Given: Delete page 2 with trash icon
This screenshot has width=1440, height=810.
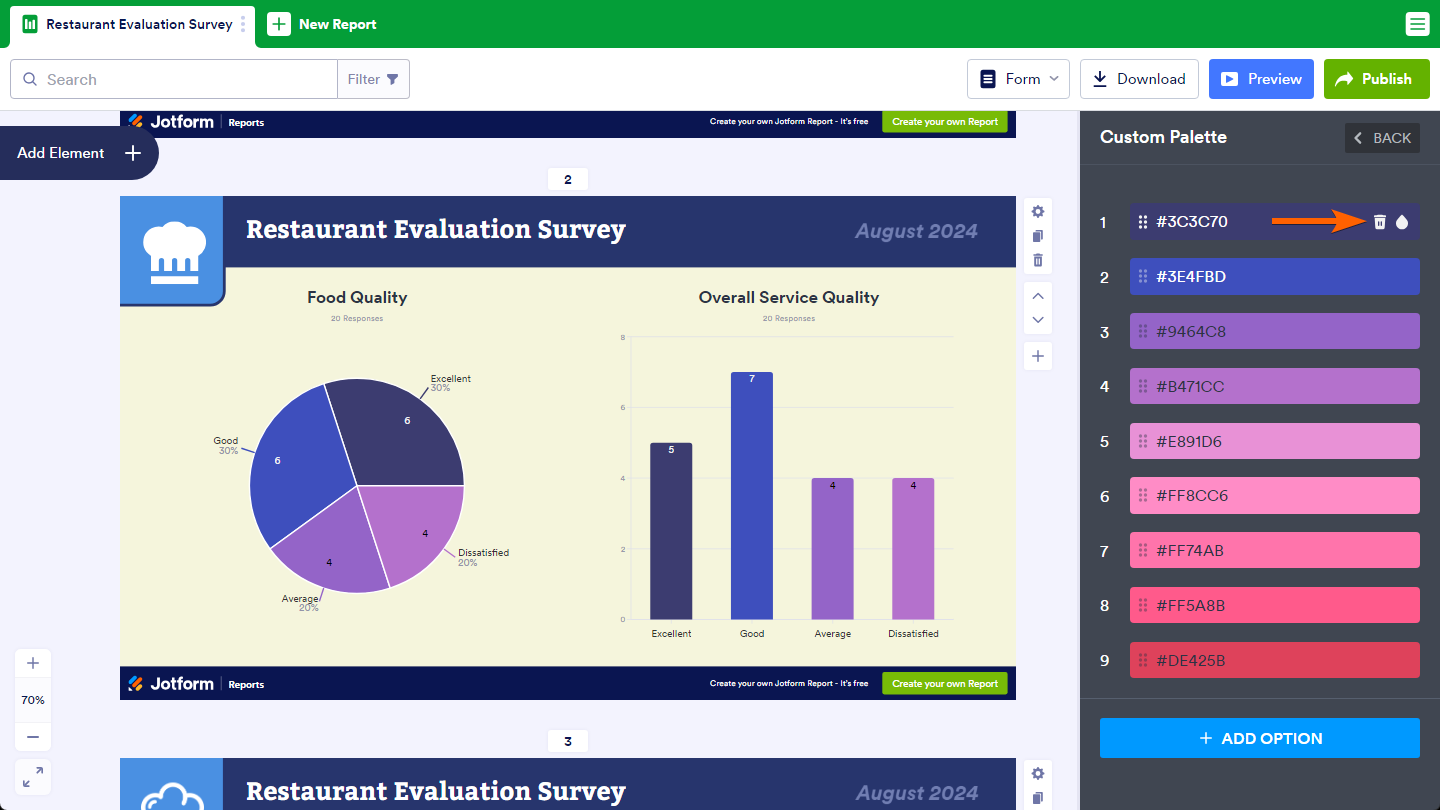Looking at the screenshot, I should pos(1038,260).
